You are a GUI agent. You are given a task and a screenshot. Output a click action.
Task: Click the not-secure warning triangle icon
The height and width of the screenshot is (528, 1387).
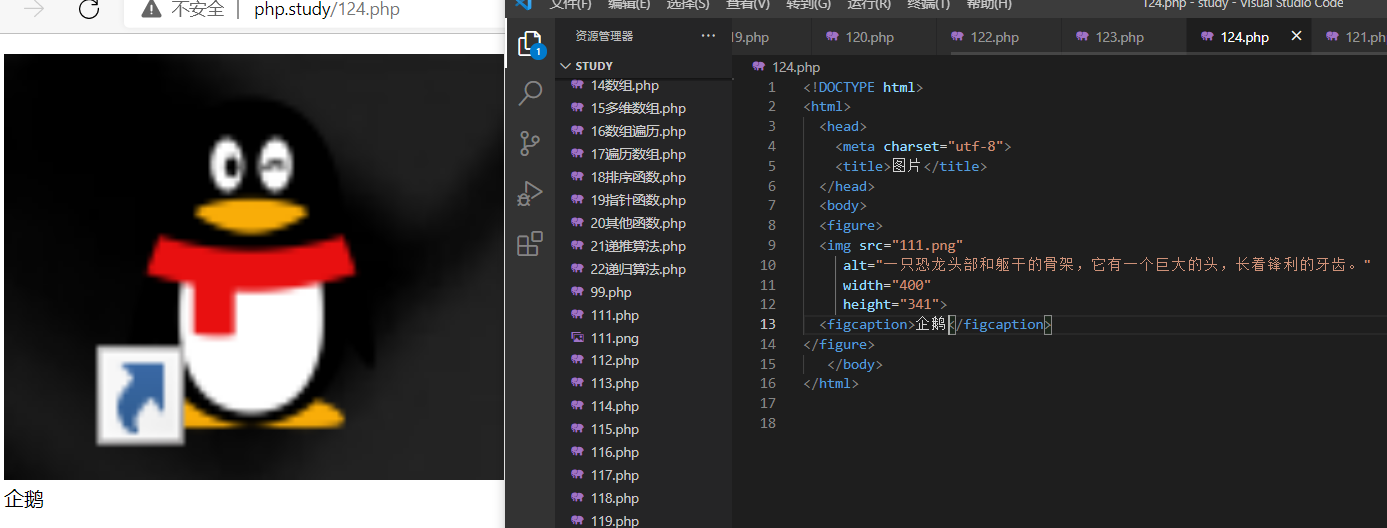tap(151, 10)
